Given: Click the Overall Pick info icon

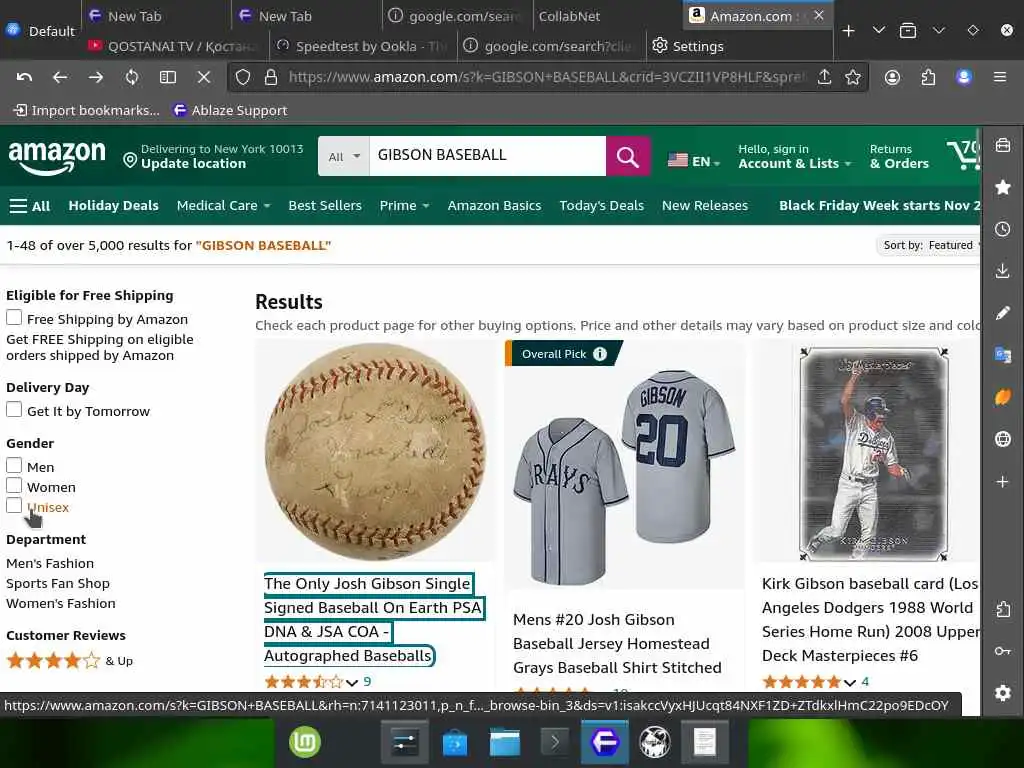Looking at the screenshot, I should [600, 354].
